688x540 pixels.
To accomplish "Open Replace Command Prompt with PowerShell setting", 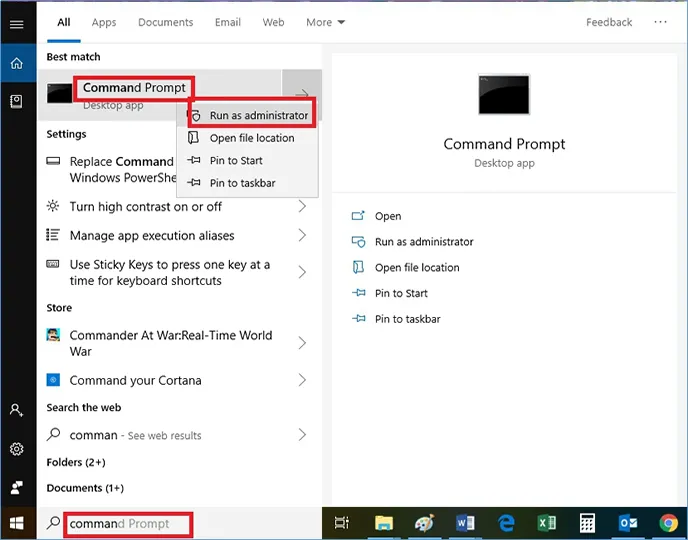I will (110, 169).
